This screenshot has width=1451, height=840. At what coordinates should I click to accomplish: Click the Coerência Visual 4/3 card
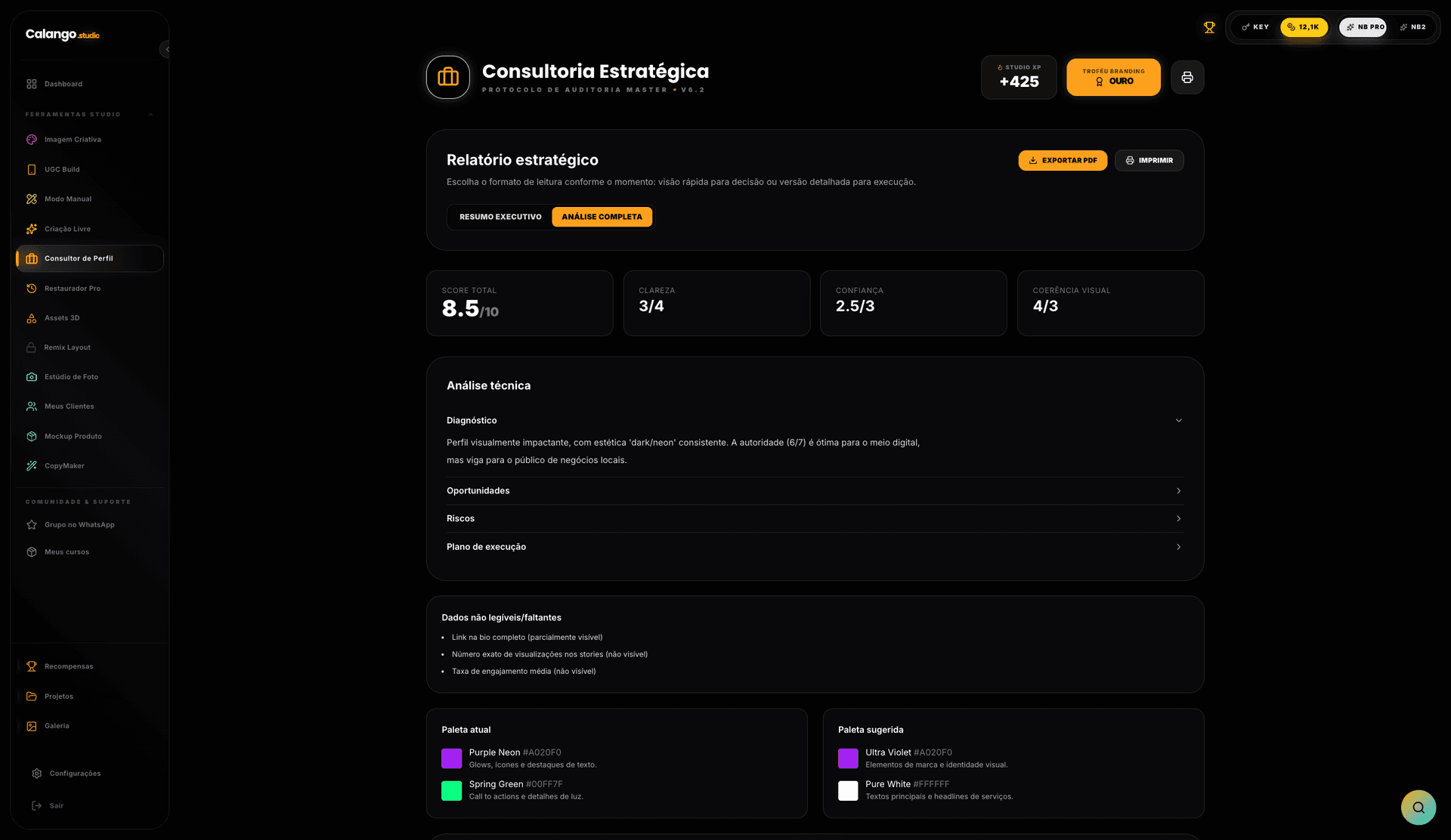point(1110,303)
